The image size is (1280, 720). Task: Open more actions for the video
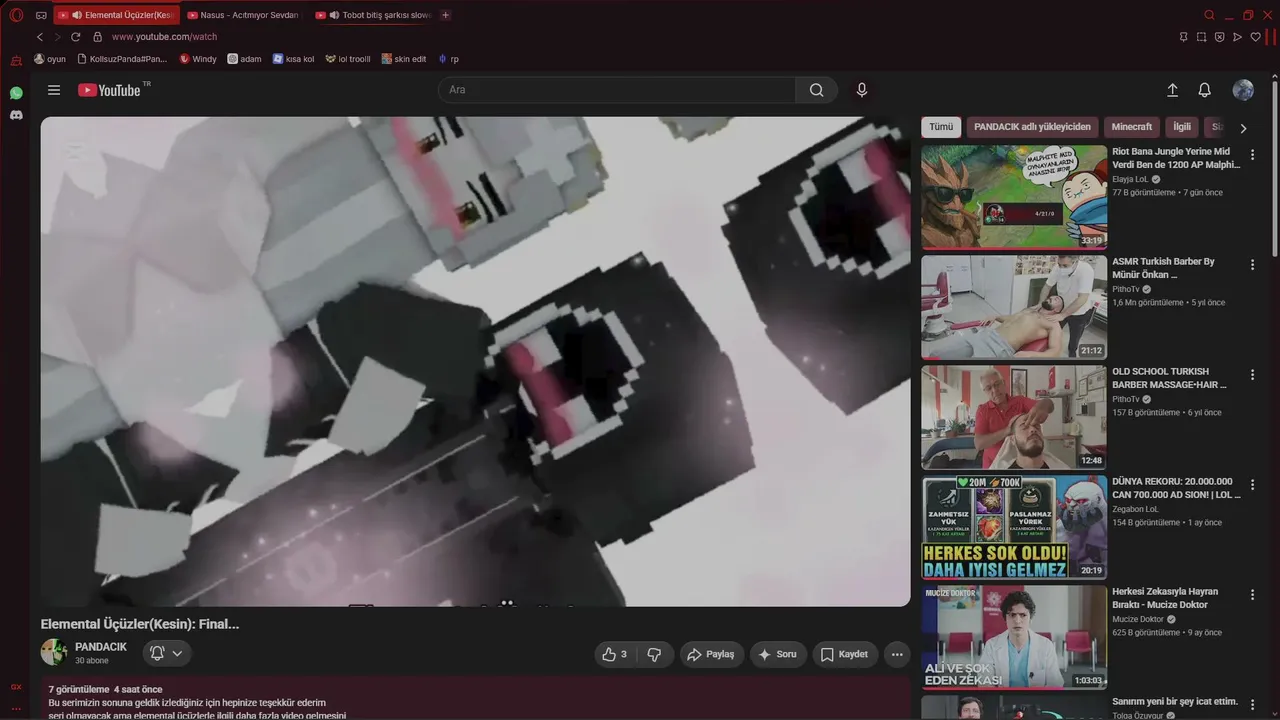pos(897,654)
